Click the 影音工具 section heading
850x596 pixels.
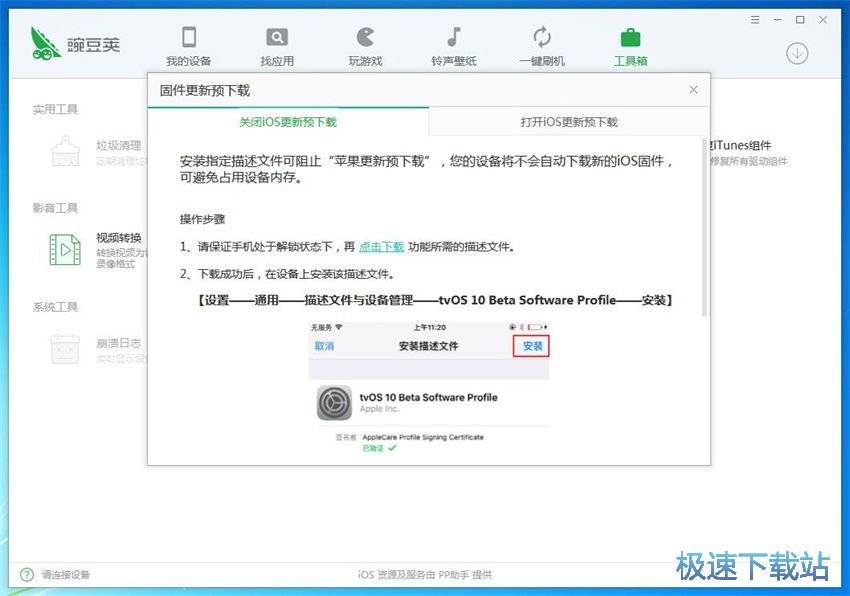pos(55,208)
